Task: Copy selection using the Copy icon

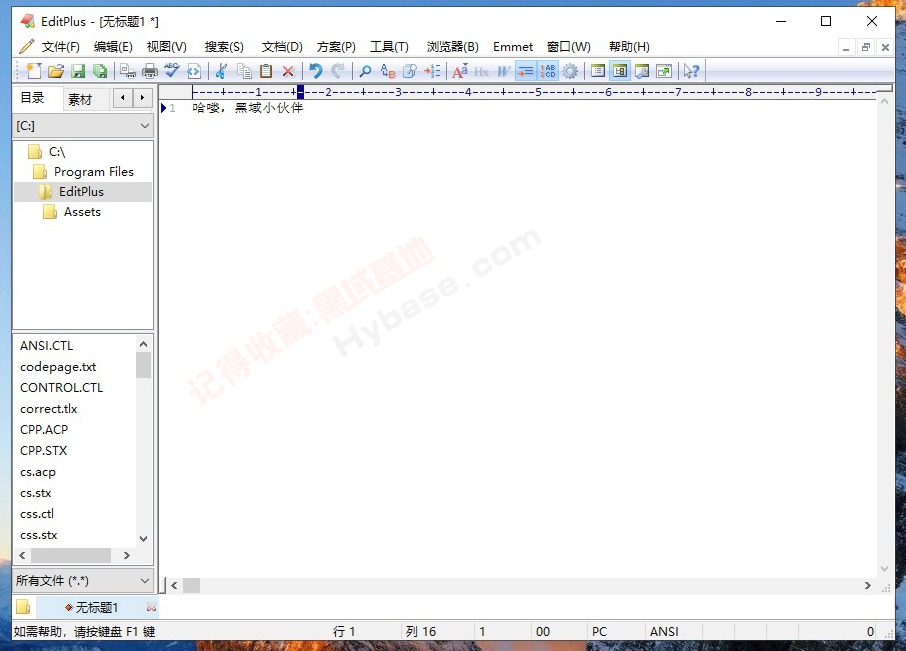Action: point(244,71)
